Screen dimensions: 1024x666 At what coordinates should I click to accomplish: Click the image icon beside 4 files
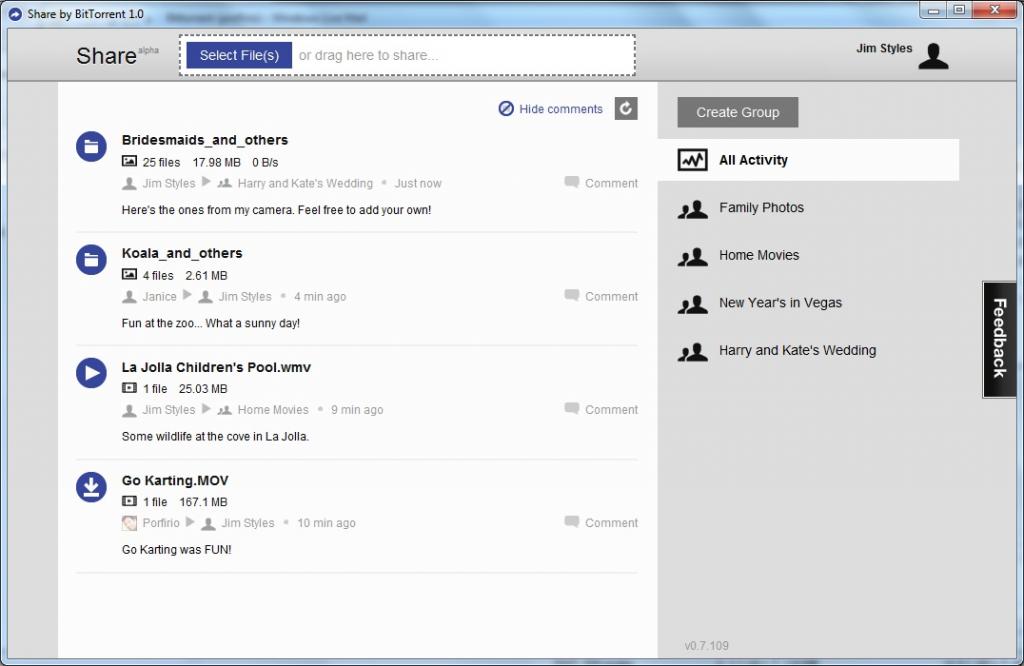(129, 274)
